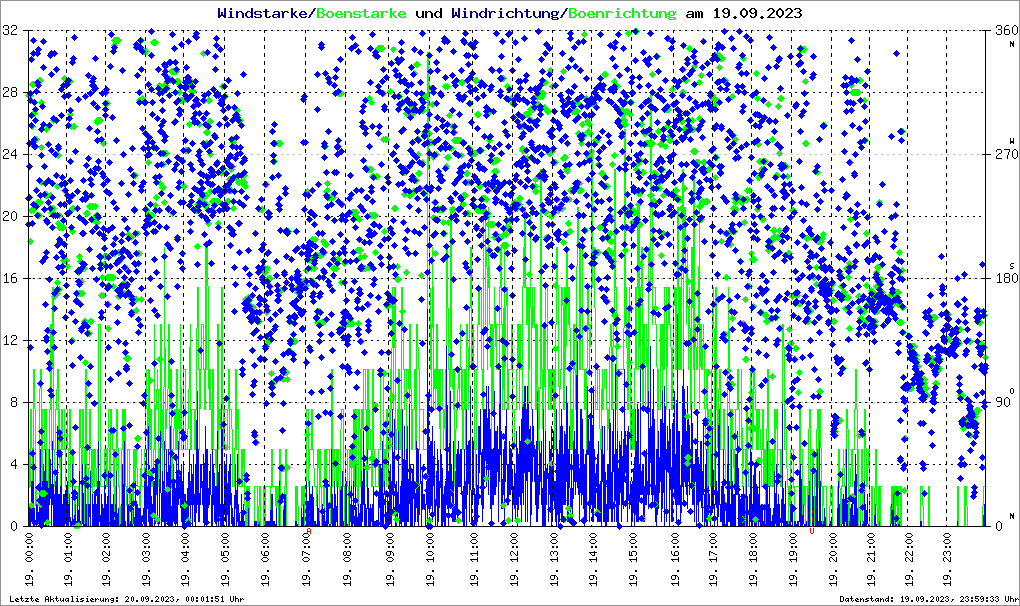Click the "19. 11:00" time axis label
1020x606 pixels.
[x=474, y=560]
